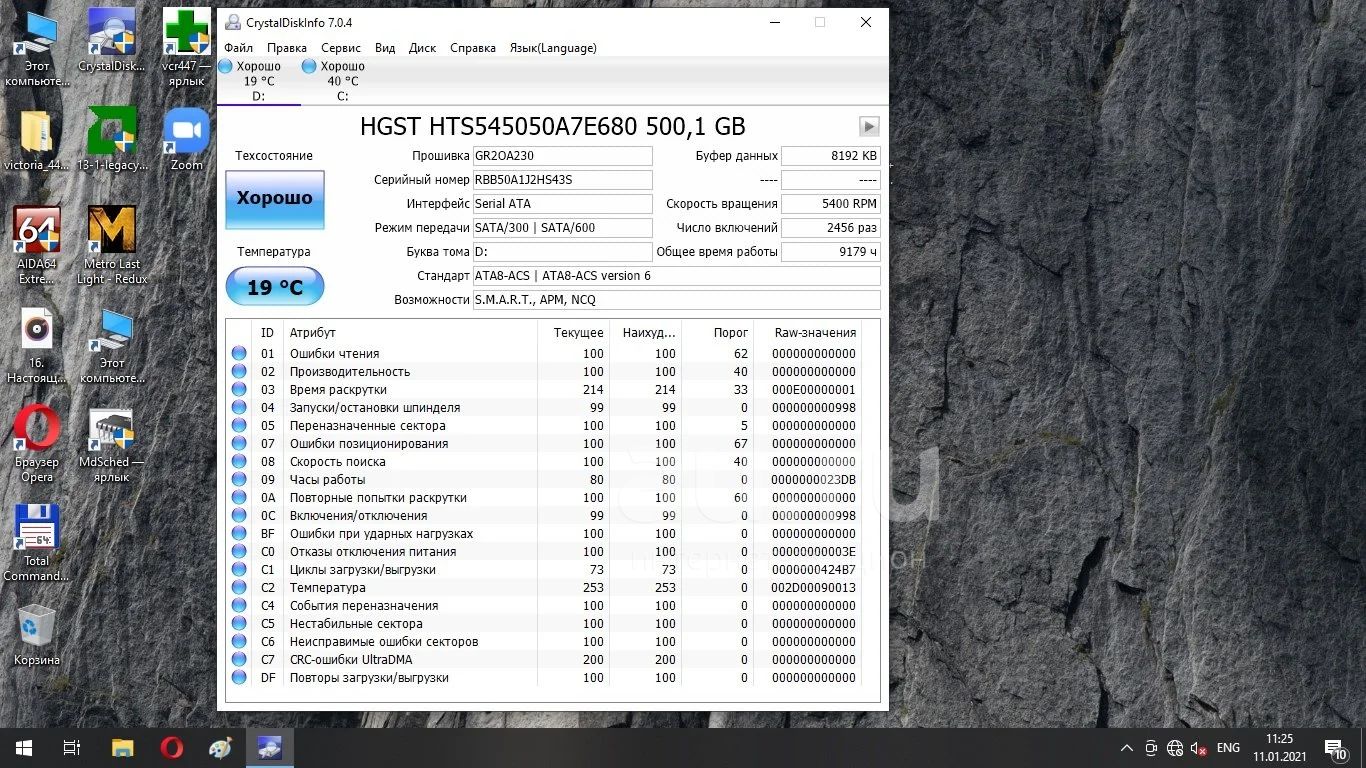The image size is (1366, 768).
Task: Open the Вид menu
Action: [x=385, y=48]
